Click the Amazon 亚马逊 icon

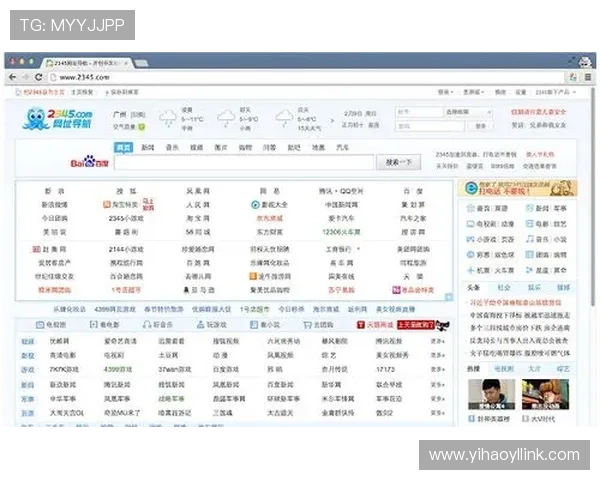[x=186, y=290]
